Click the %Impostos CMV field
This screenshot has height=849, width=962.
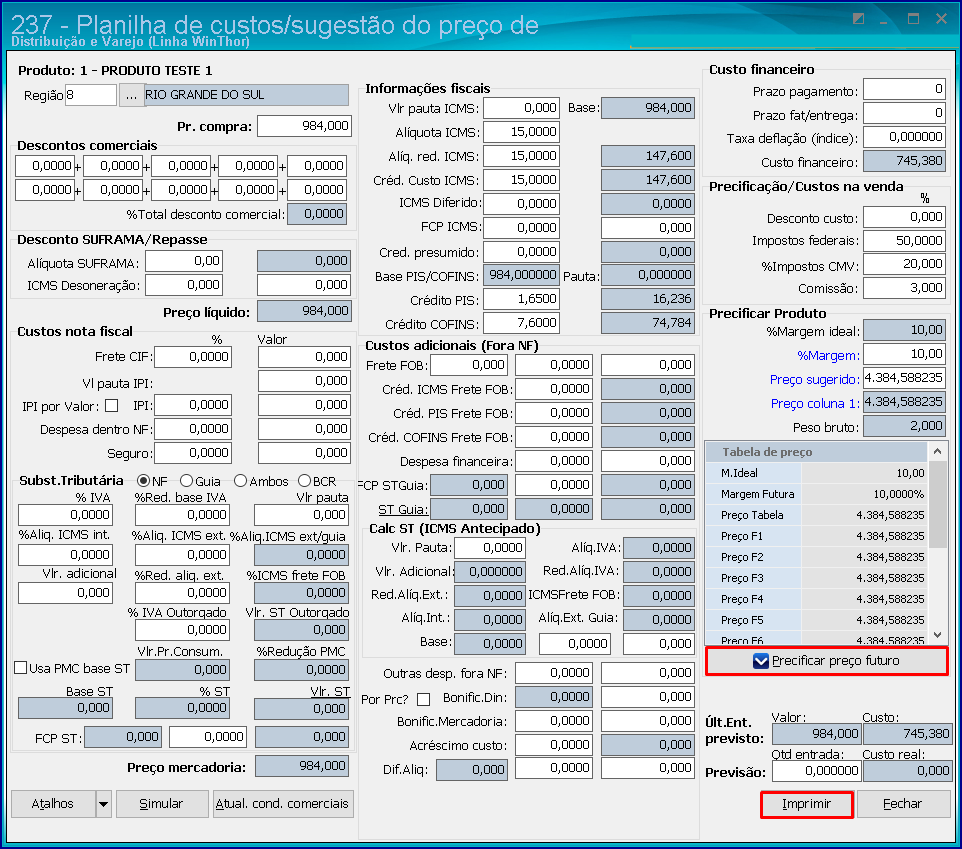tap(904, 264)
